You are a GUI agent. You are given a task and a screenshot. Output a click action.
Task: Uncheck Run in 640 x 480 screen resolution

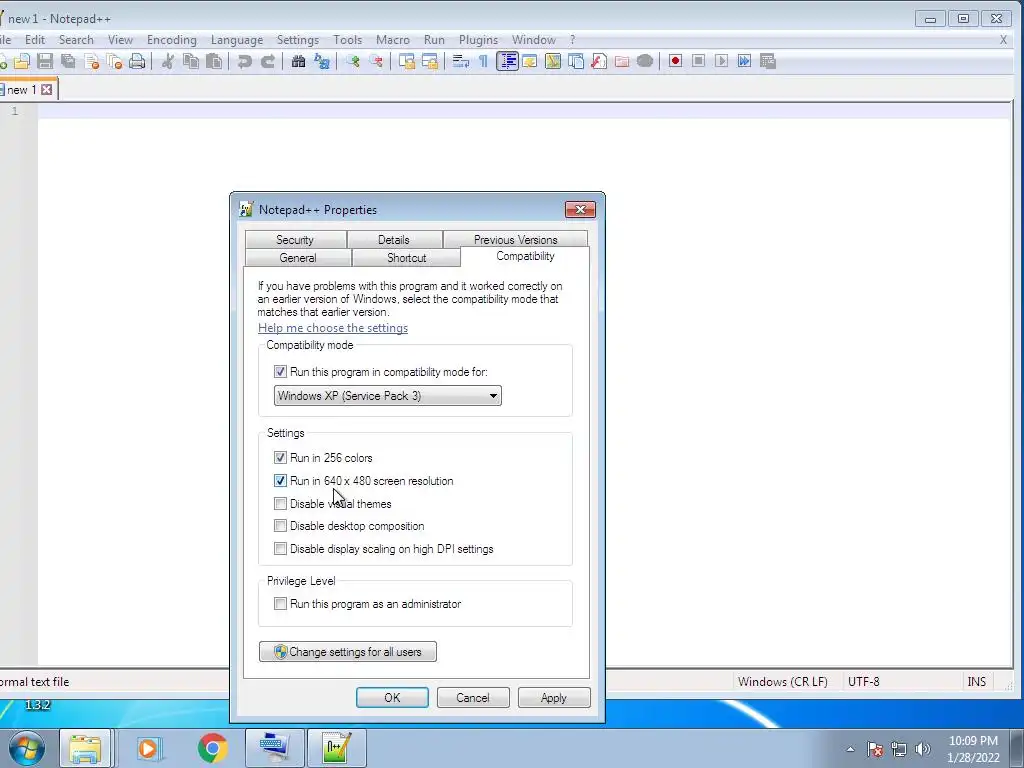pyautogui.click(x=280, y=481)
